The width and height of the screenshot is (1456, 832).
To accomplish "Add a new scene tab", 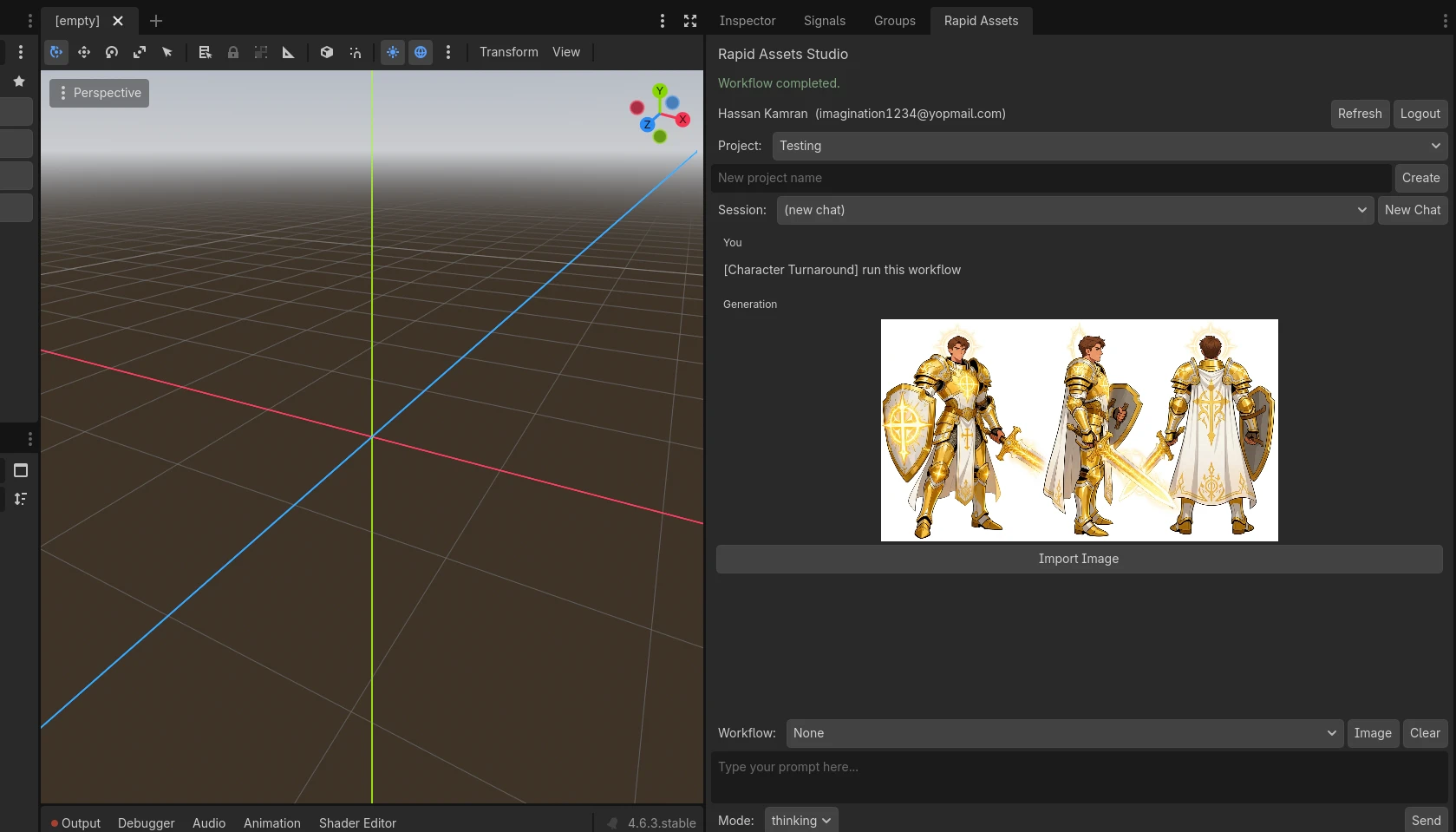I will [x=156, y=21].
